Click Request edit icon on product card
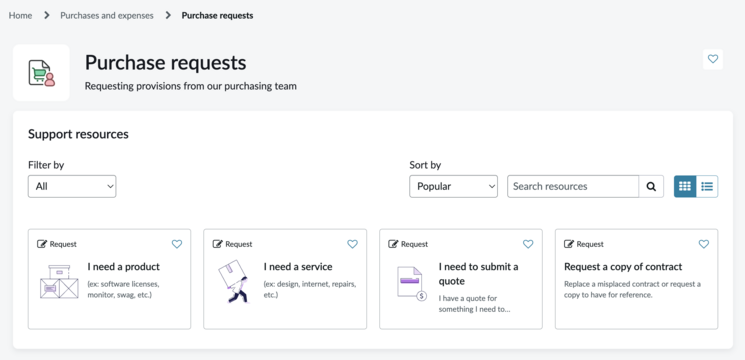Viewport: 745px width, 360px height. click(x=42, y=244)
